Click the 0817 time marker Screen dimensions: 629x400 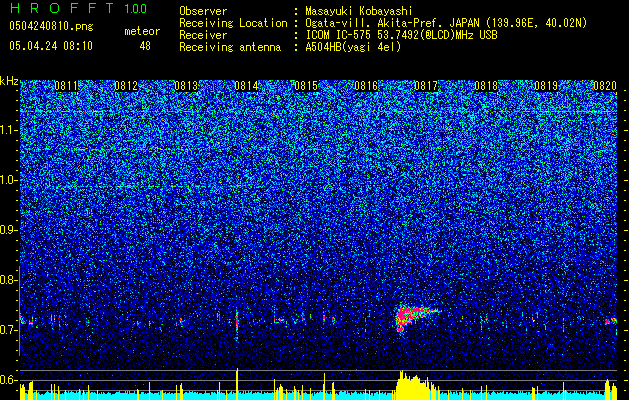point(426,85)
